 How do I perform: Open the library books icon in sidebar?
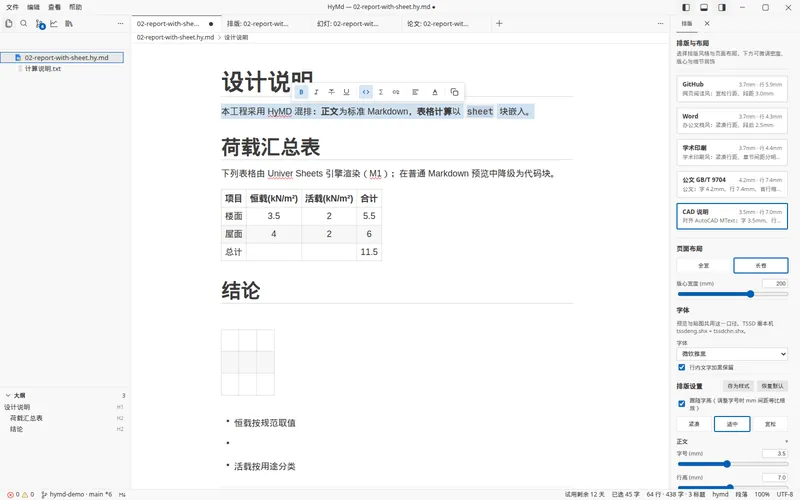[68, 23]
